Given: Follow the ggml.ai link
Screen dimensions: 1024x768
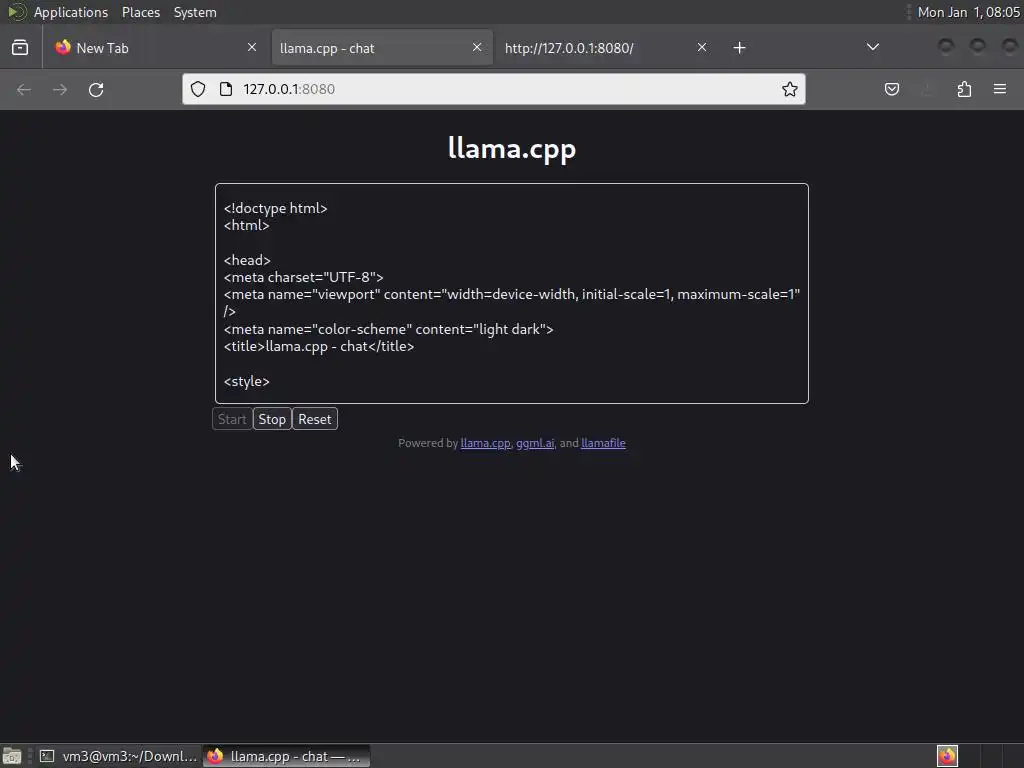Looking at the screenshot, I should 535,443.
